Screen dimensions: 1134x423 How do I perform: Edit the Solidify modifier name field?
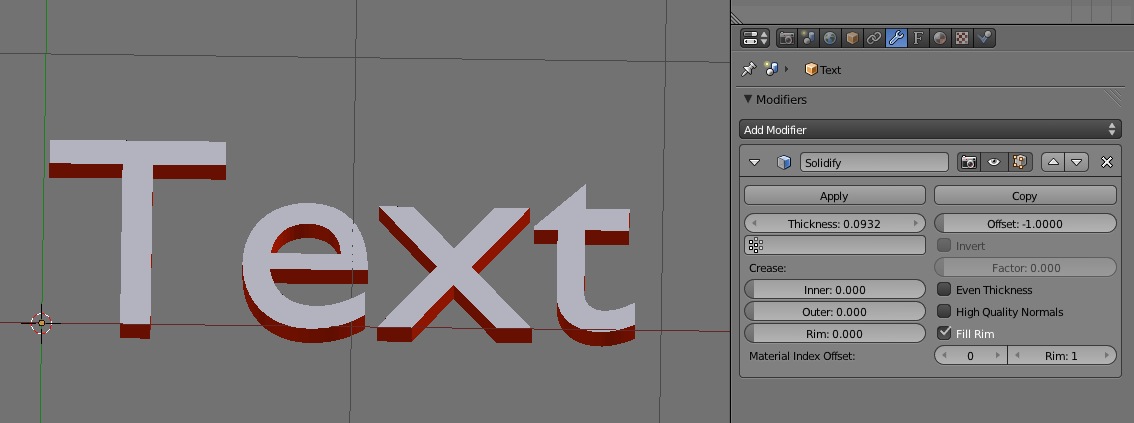coord(874,163)
